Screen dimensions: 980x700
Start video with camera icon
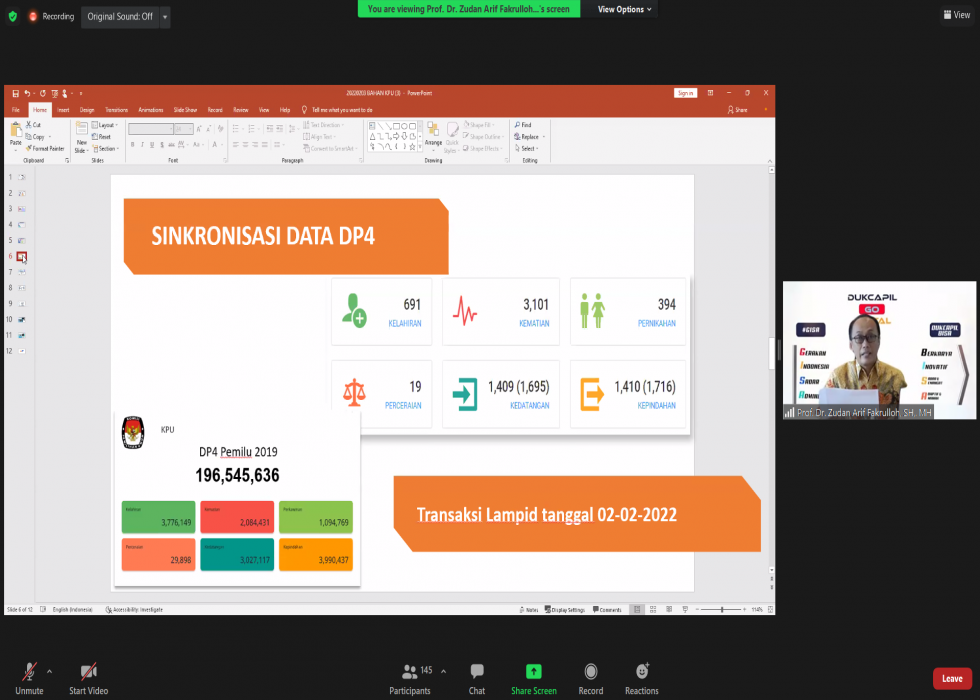click(x=89, y=671)
